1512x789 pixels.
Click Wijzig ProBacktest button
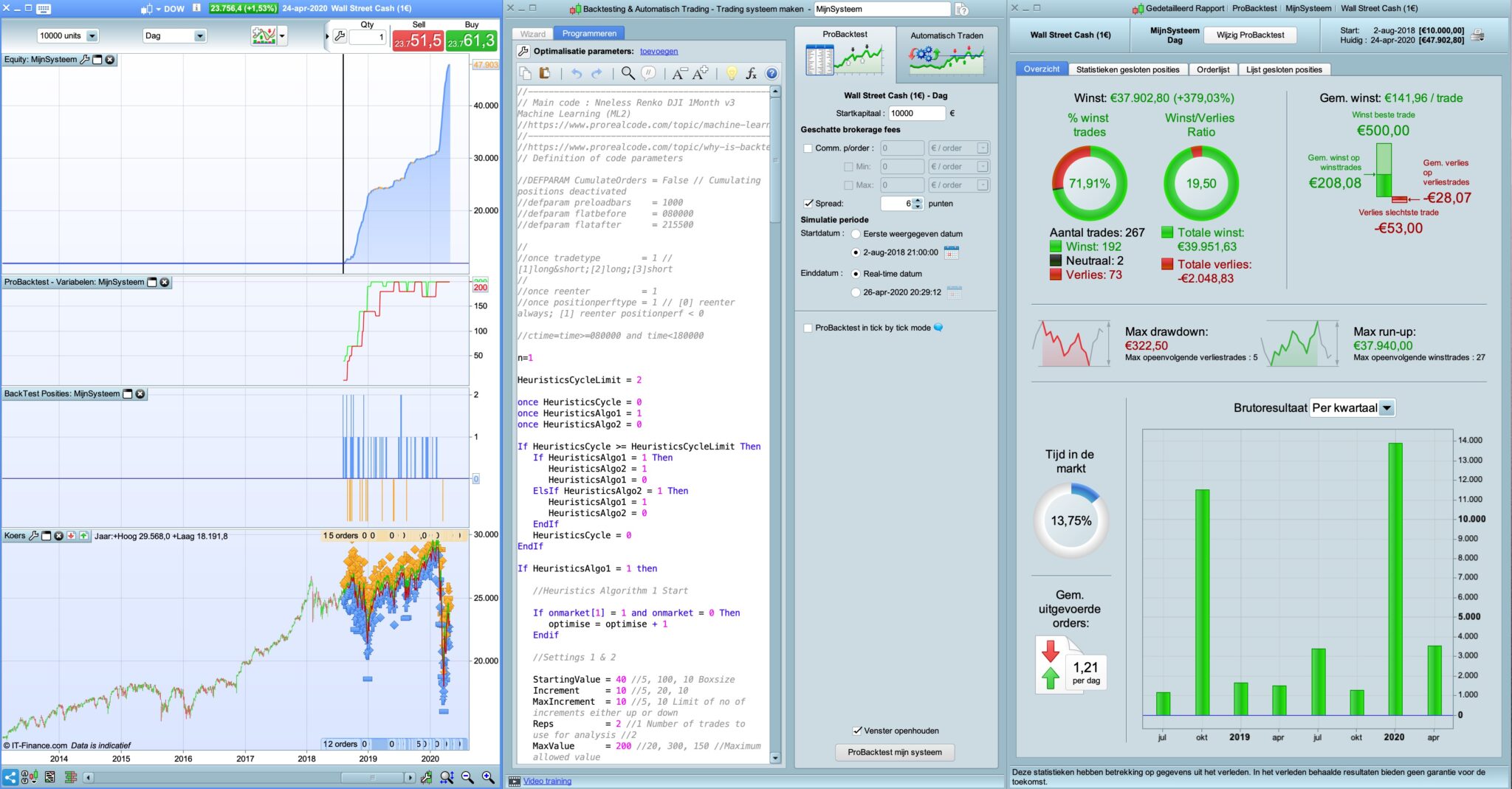point(1250,35)
